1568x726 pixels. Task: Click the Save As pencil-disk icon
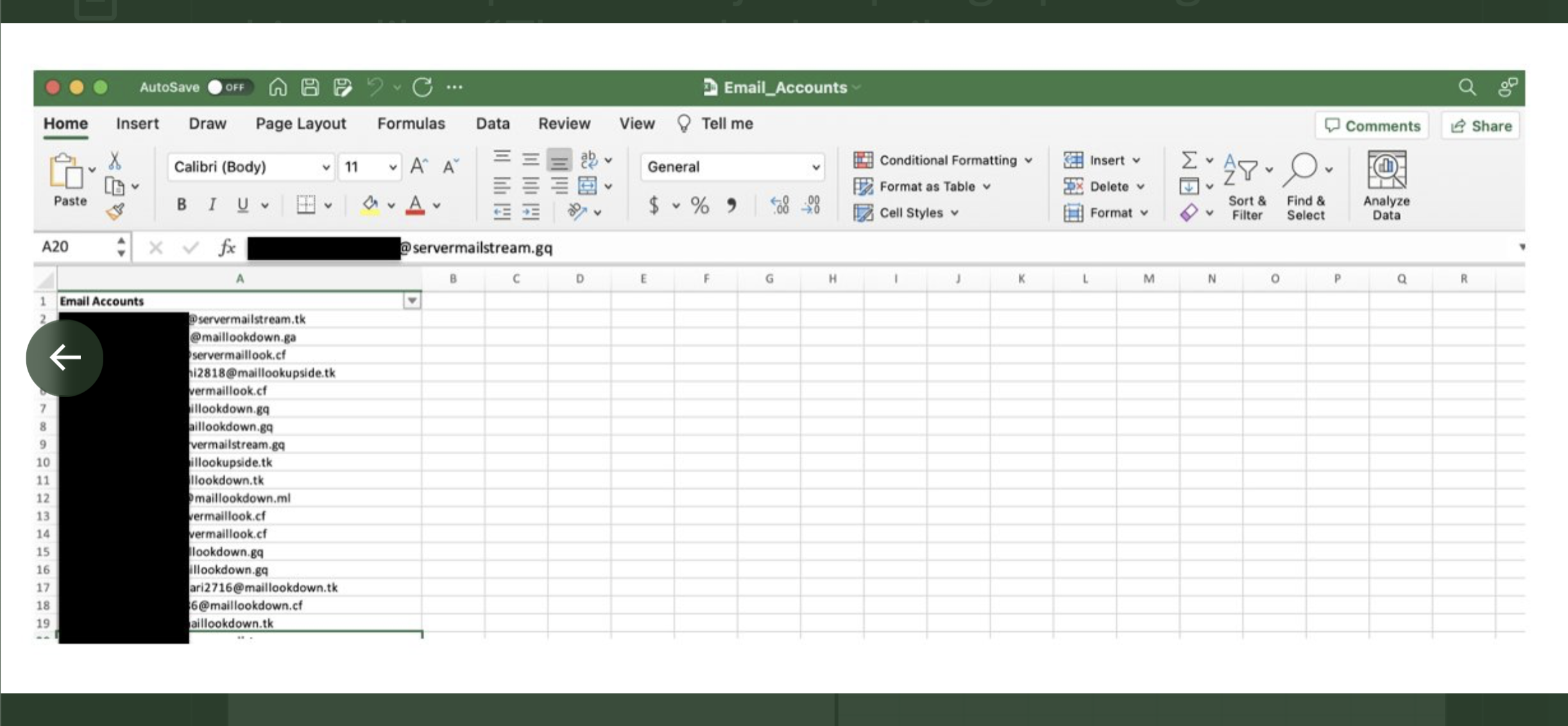[x=343, y=87]
